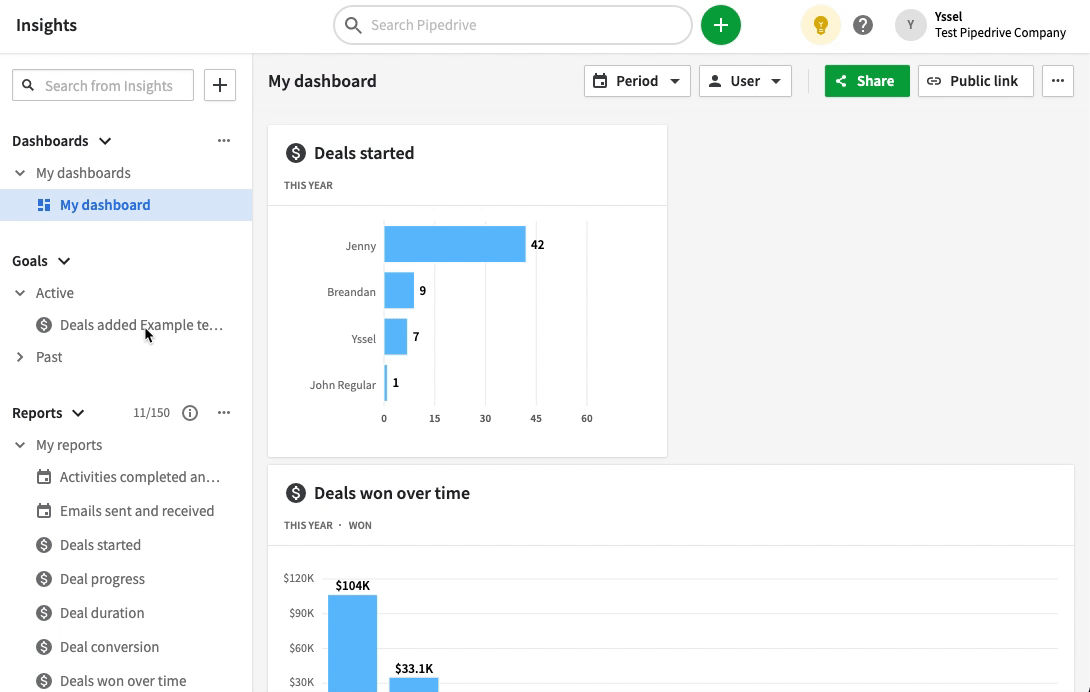Open the Period dropdown
The image size is (1090, 692).
coord(637,80)
